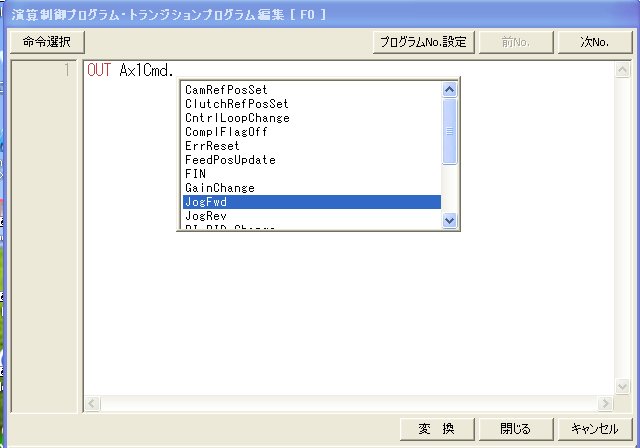Click line 1 in the code editor

(300, 71)
